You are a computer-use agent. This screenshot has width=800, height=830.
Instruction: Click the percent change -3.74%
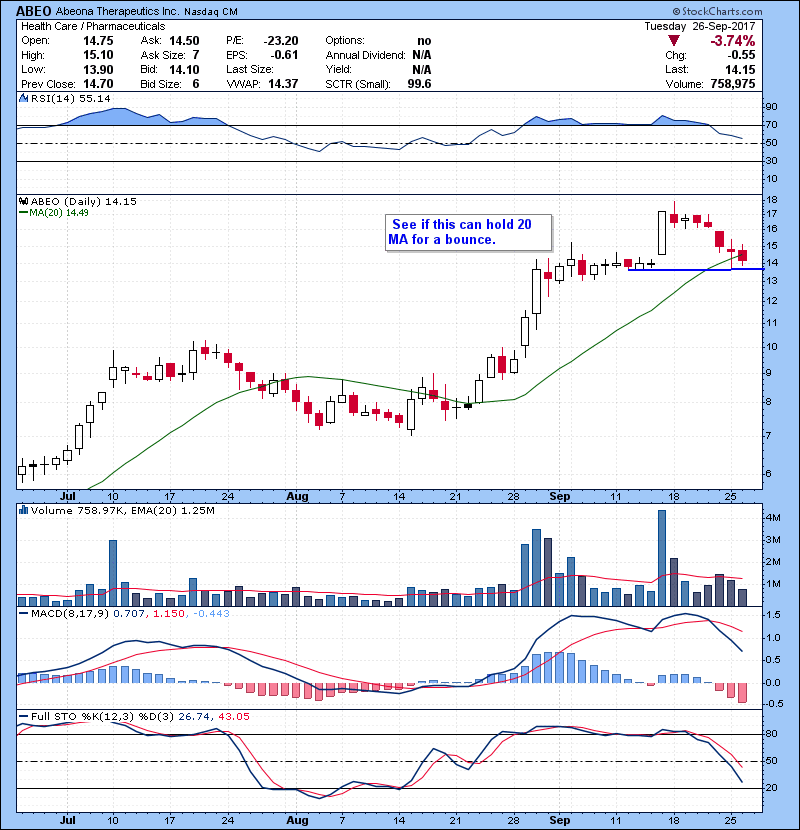733,41
